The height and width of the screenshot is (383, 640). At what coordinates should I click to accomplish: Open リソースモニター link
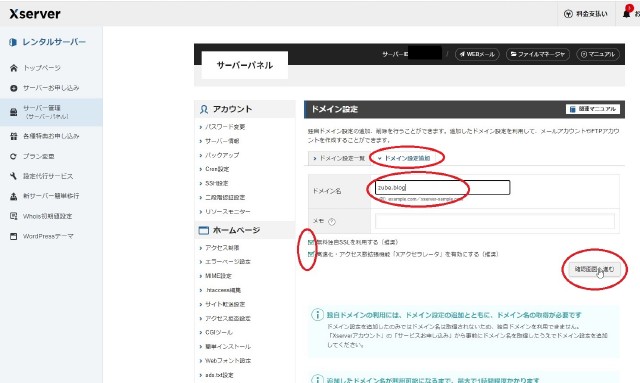click(228, 212)
